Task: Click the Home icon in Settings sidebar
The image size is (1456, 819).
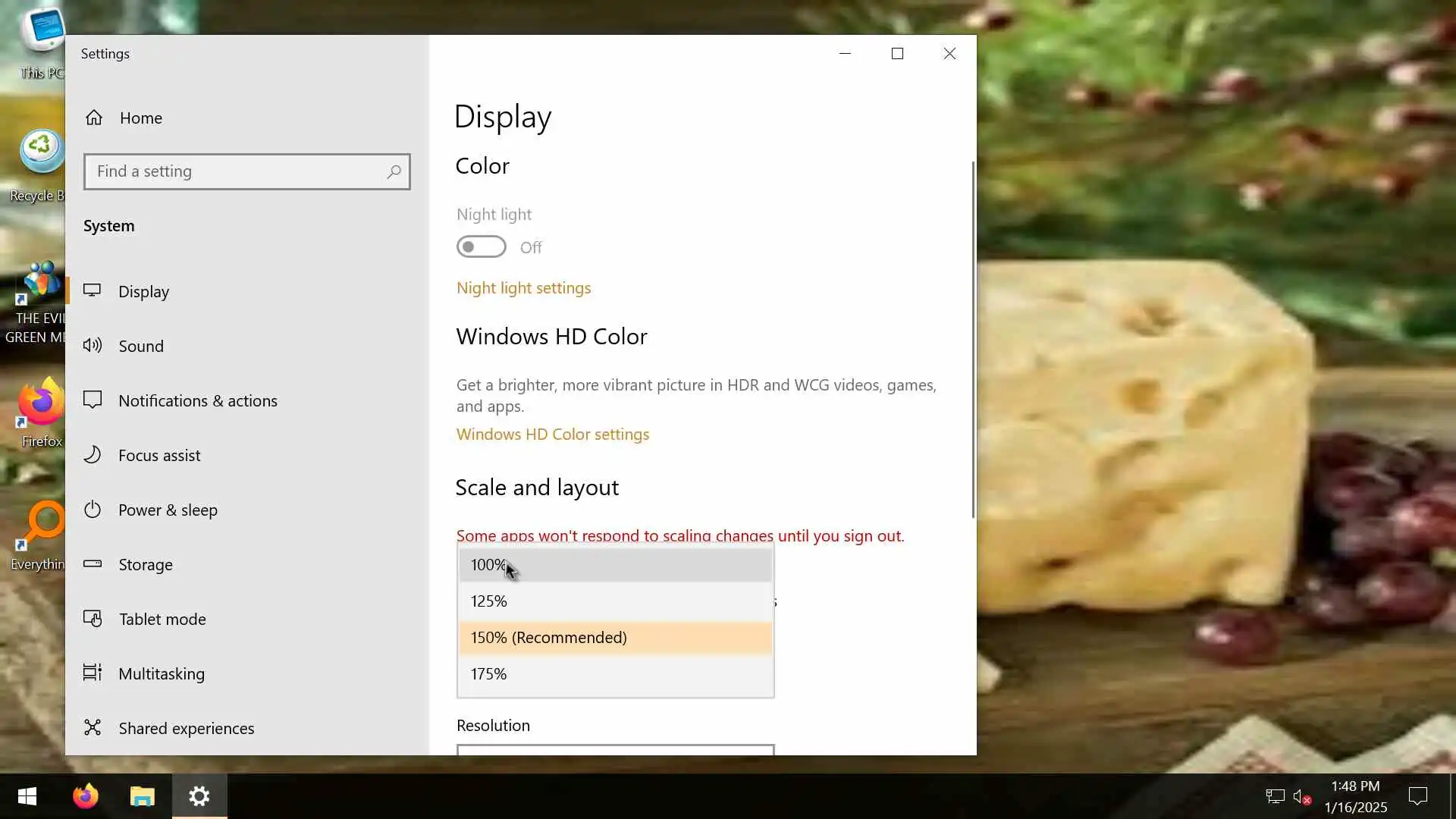Action: 94,118
